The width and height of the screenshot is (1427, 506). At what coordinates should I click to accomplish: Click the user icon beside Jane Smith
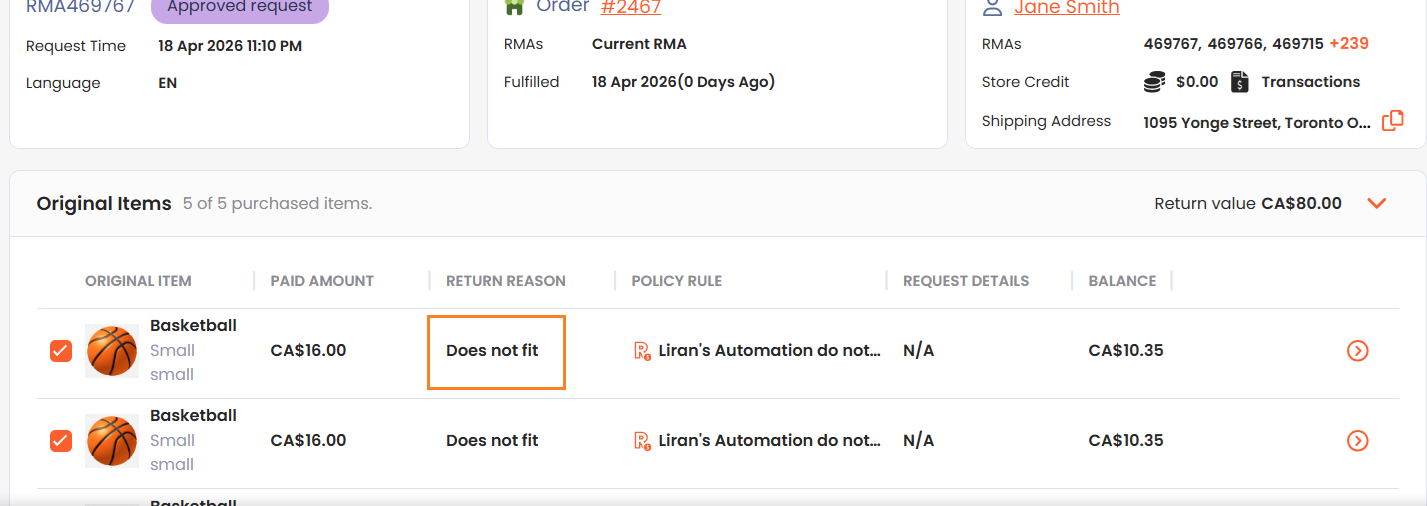[x=992, y=8]
